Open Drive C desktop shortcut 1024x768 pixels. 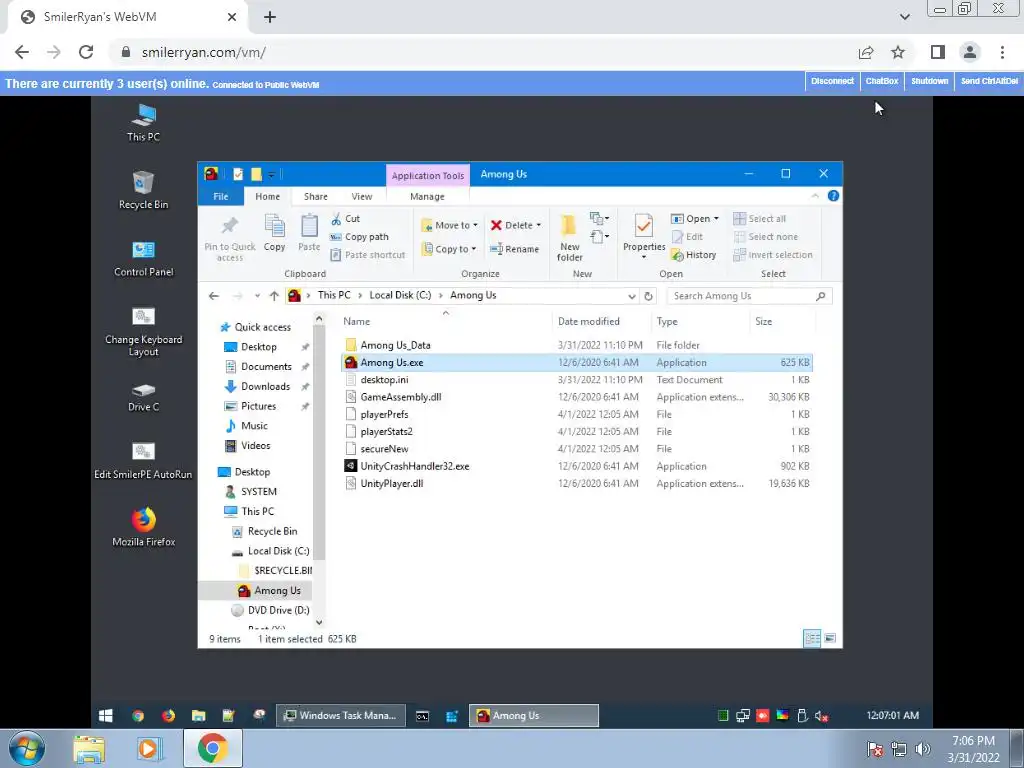click(x=143, y=396)
